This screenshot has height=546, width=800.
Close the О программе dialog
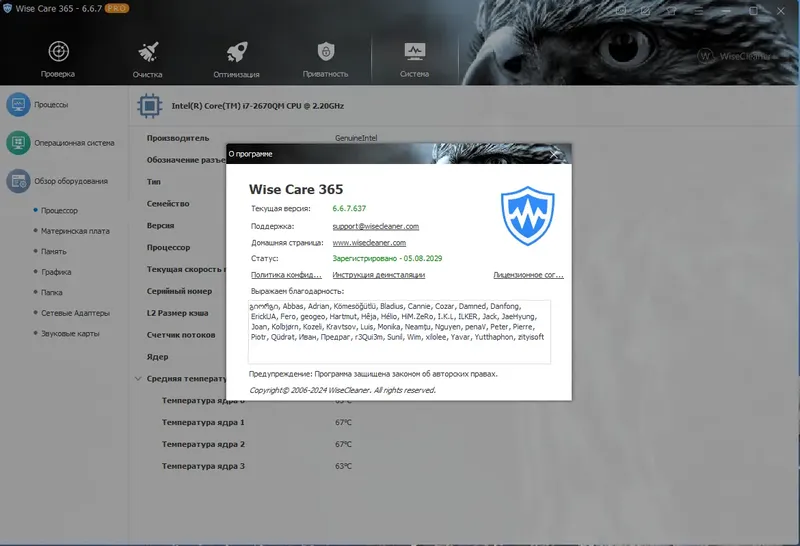(x=555, y=154)
